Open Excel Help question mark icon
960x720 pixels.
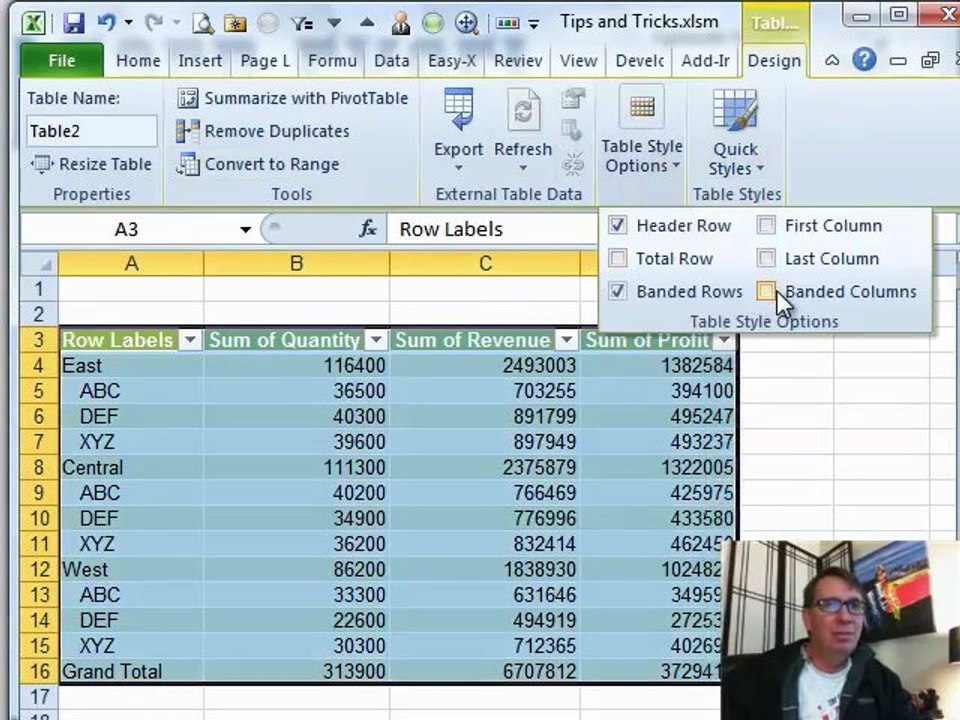point(864,60)
